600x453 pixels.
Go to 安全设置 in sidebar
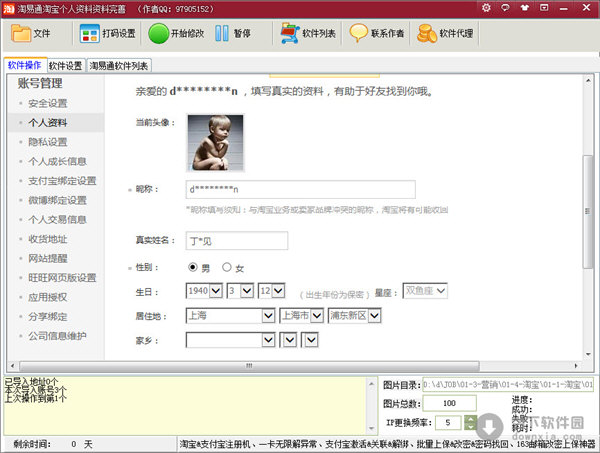[x=48, y=103]
